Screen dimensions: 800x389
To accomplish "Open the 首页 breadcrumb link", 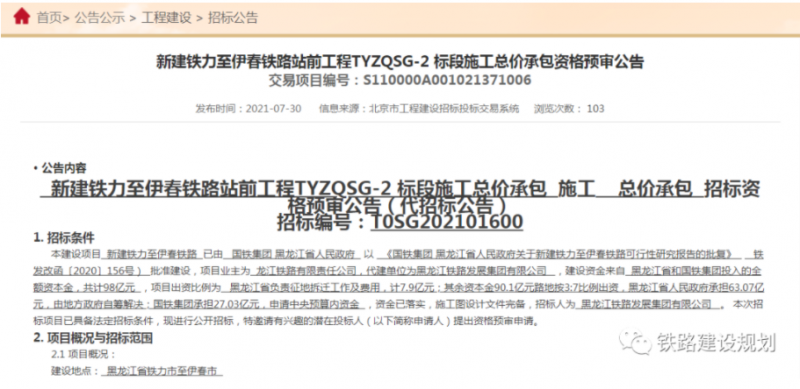I will point(49,18).
